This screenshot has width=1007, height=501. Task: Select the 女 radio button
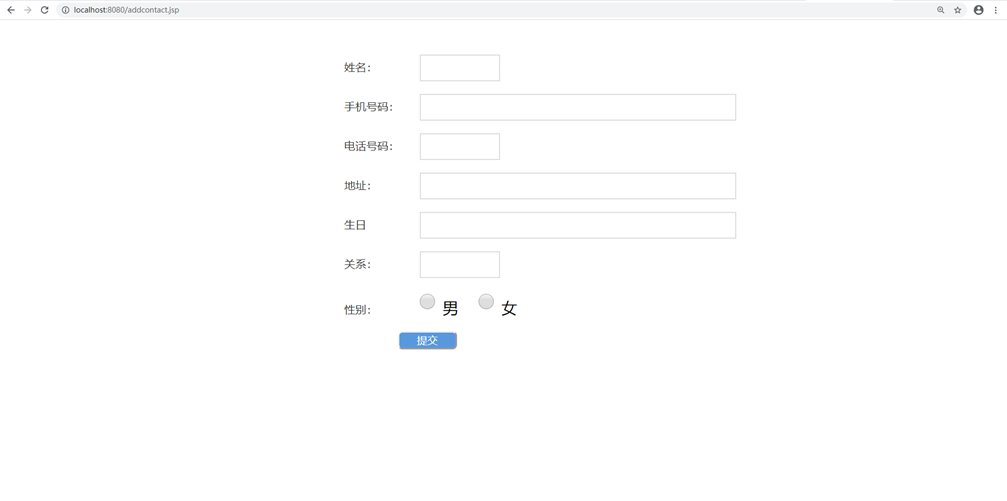486,301
